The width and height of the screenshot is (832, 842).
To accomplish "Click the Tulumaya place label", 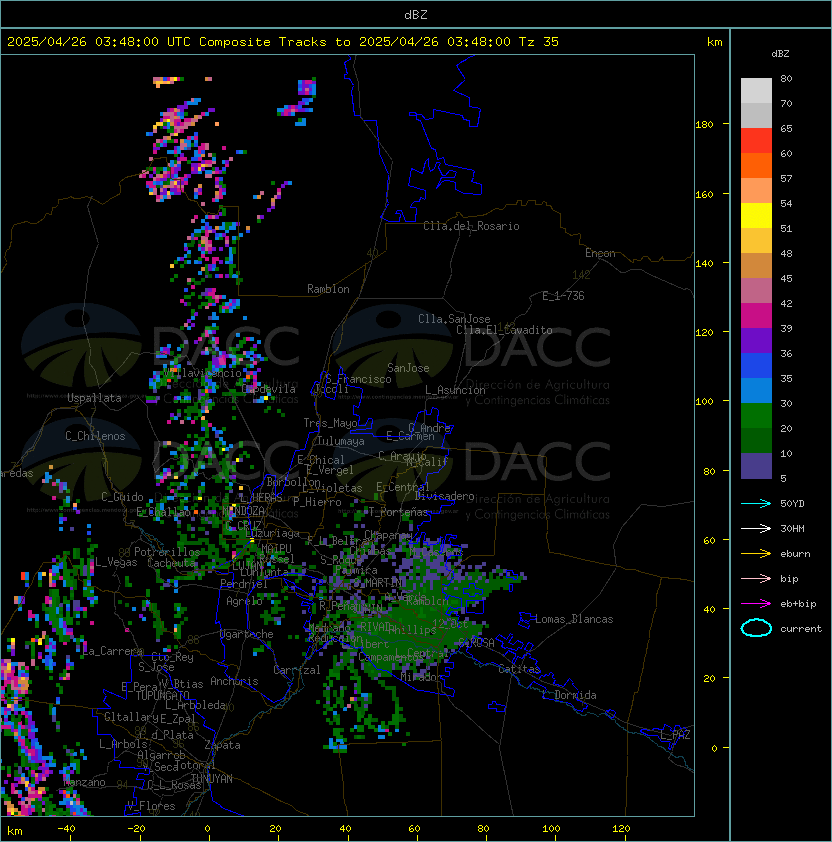I will (341, 441).
